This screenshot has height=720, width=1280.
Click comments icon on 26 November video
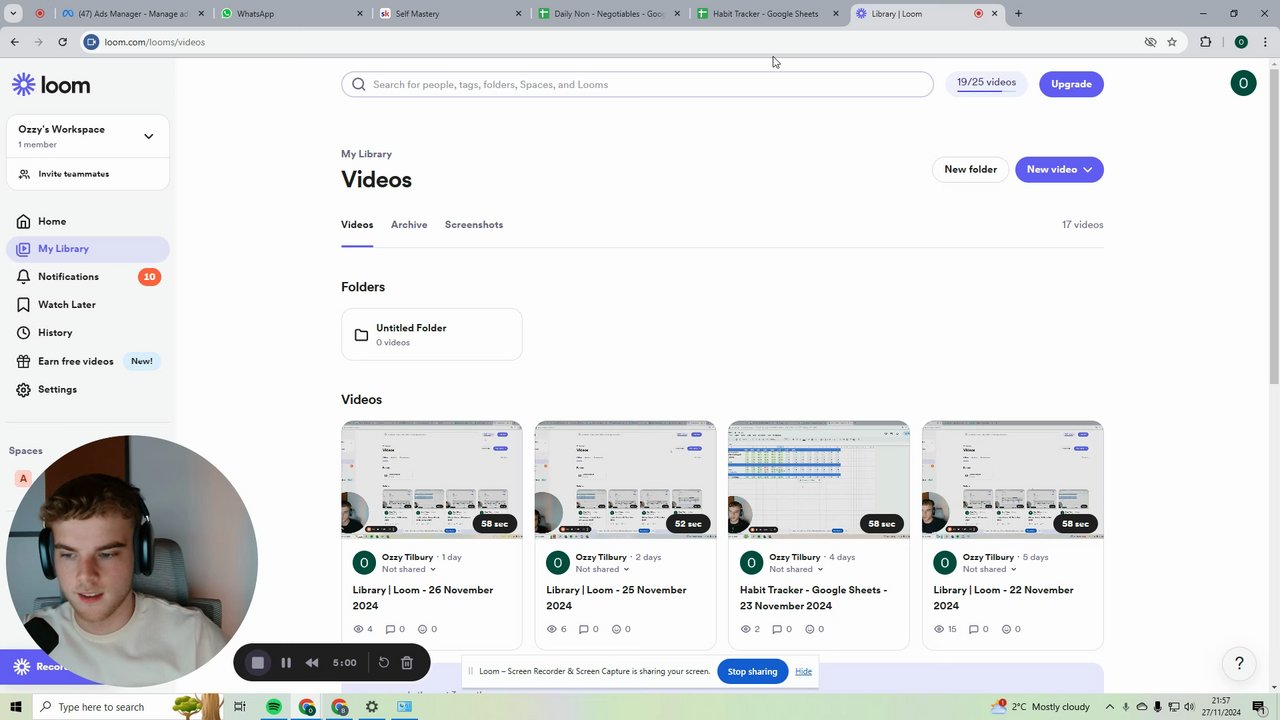(390, 629)
